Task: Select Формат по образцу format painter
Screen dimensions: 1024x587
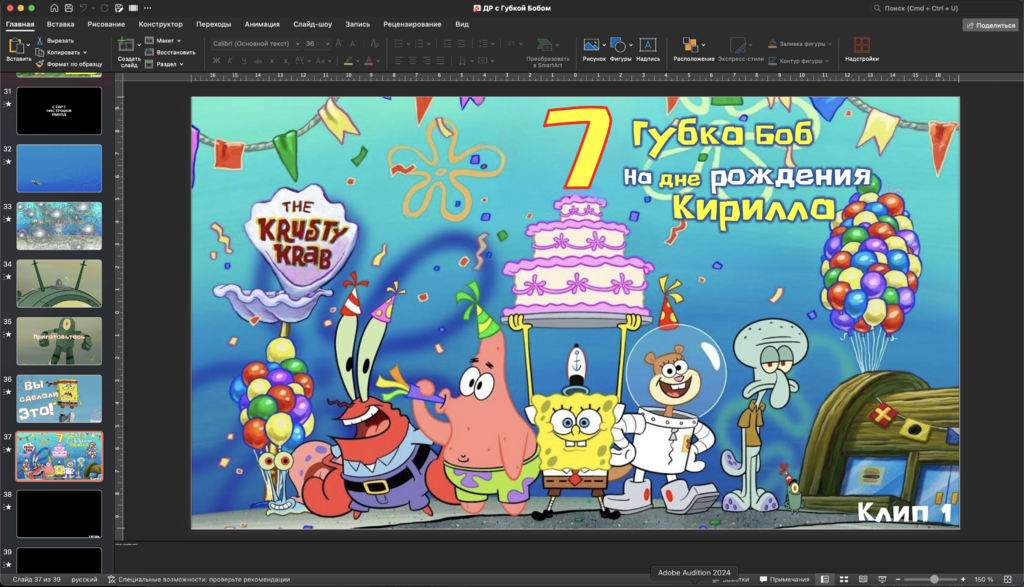Action: (x=69, y=64)
